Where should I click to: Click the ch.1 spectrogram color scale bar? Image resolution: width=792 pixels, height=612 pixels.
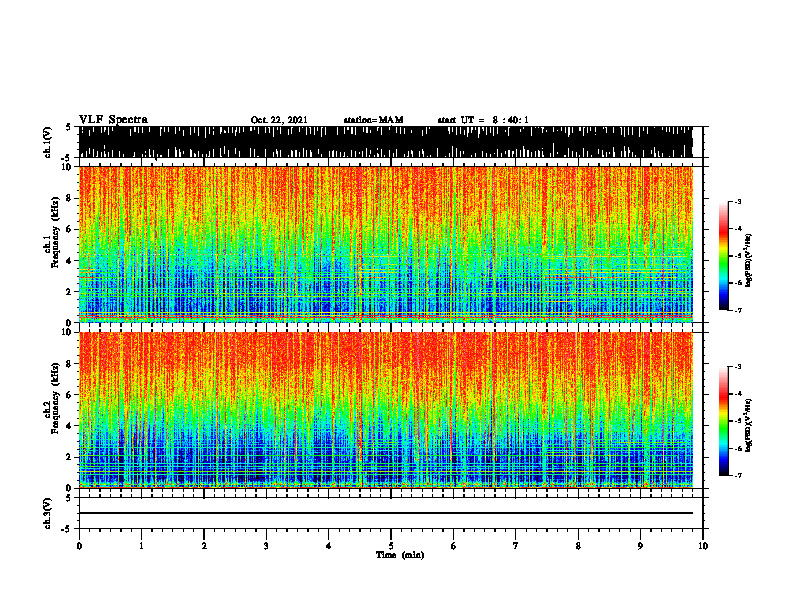point(724,256)
